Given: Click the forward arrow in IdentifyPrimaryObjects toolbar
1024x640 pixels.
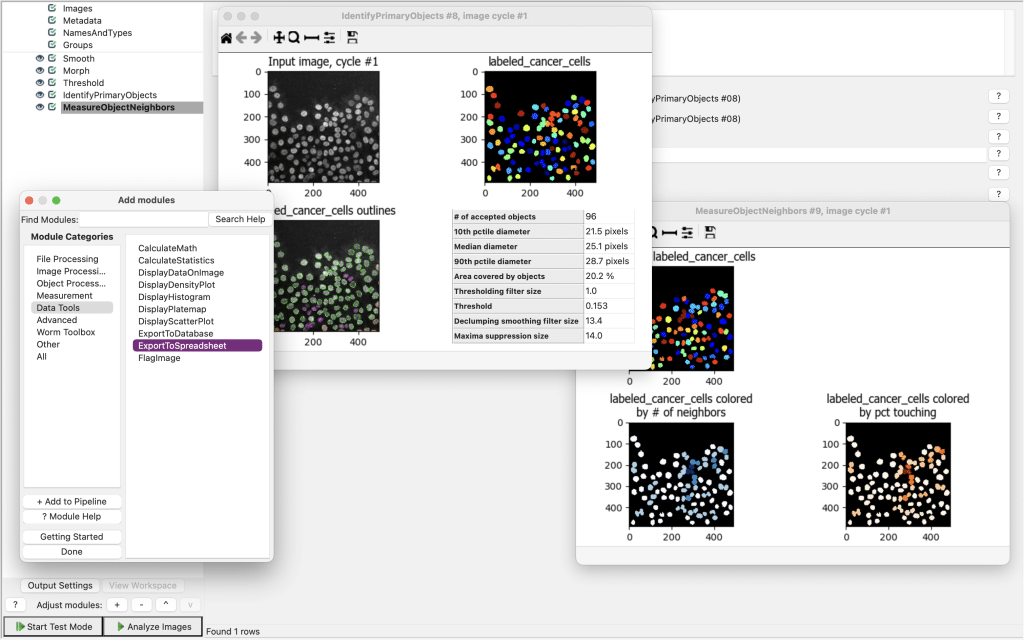Looking at the screenshot, I should click(x=256, y=38).
